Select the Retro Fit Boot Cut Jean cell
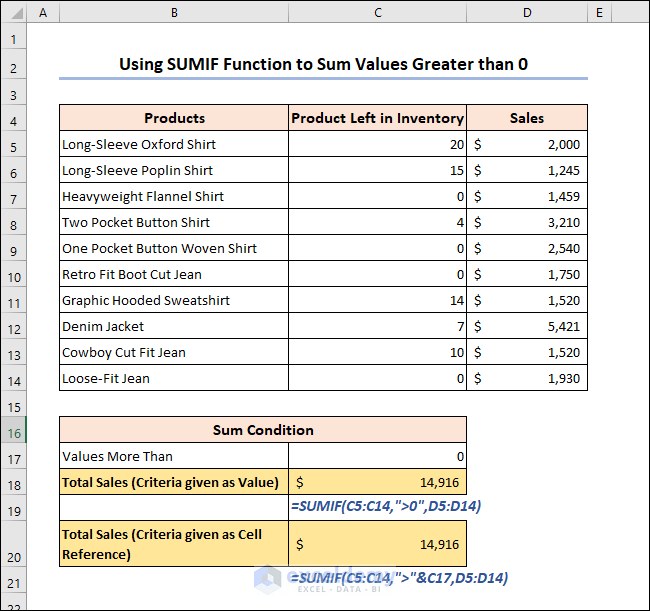 (x=174, y=274)
